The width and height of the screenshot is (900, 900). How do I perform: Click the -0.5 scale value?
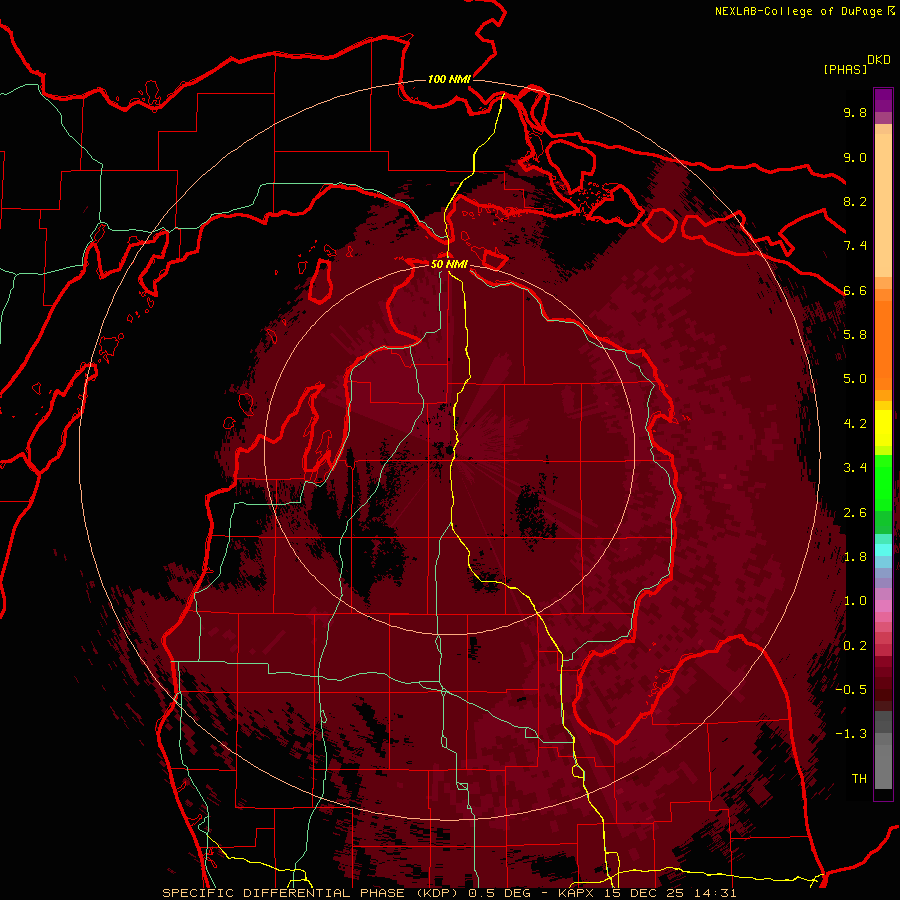pyautogui.click(x=851, y=690)
